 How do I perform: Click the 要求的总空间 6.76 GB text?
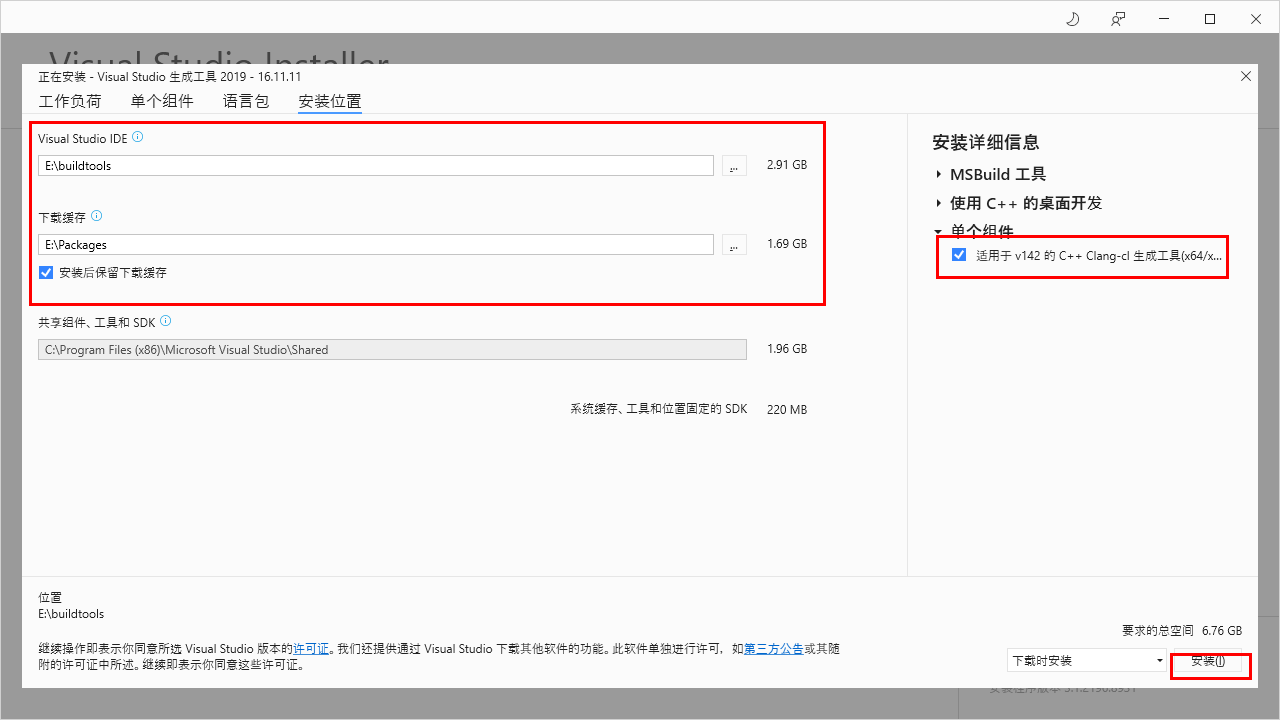[1182, 631]
